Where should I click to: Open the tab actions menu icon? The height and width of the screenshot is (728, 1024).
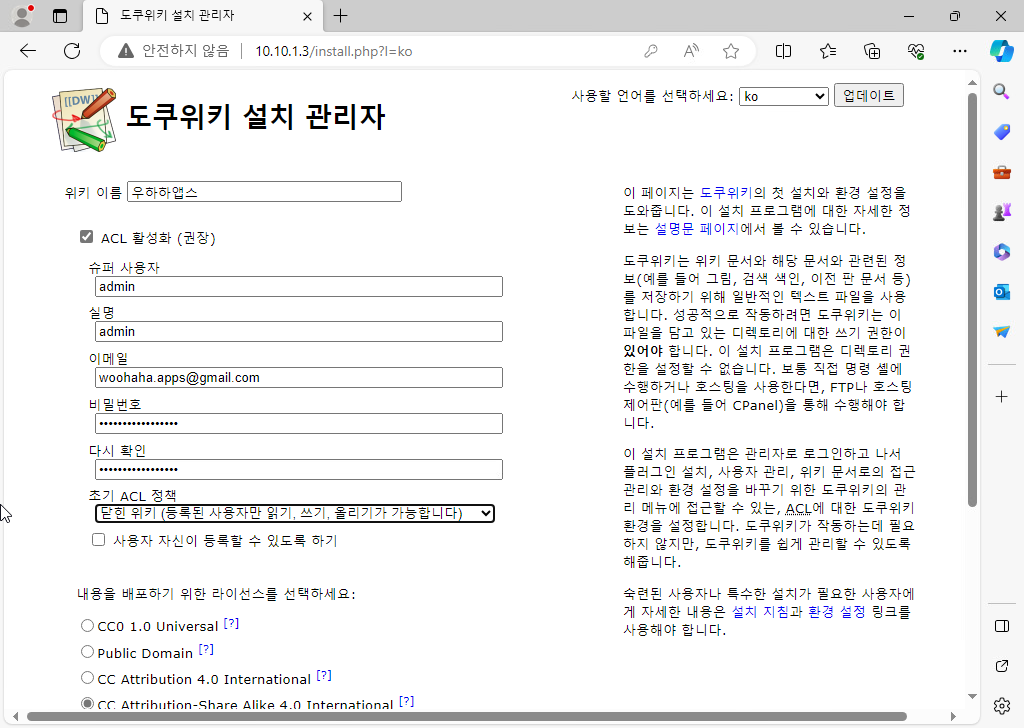60,16
